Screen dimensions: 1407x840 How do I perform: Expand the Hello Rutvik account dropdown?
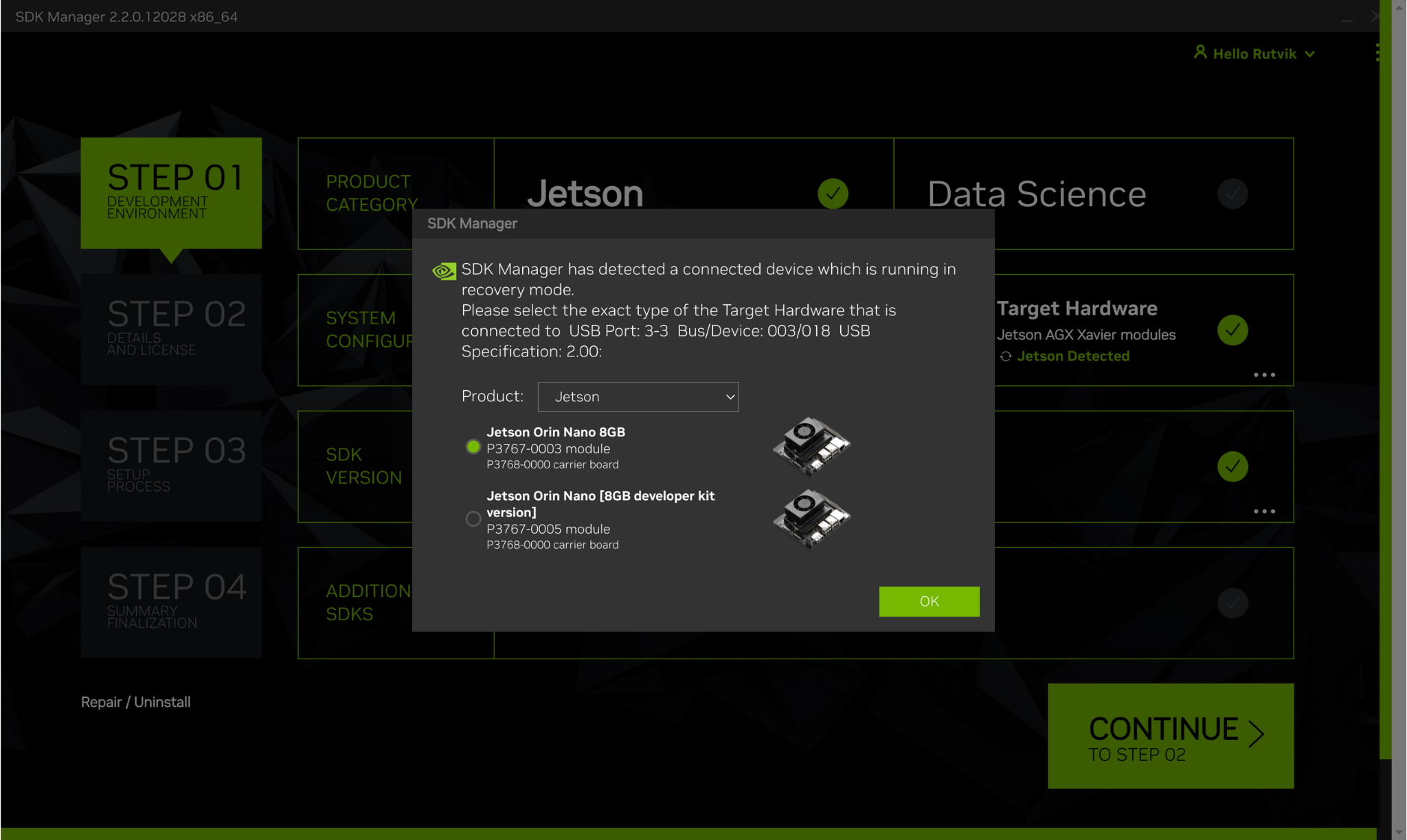(1309, 54)
